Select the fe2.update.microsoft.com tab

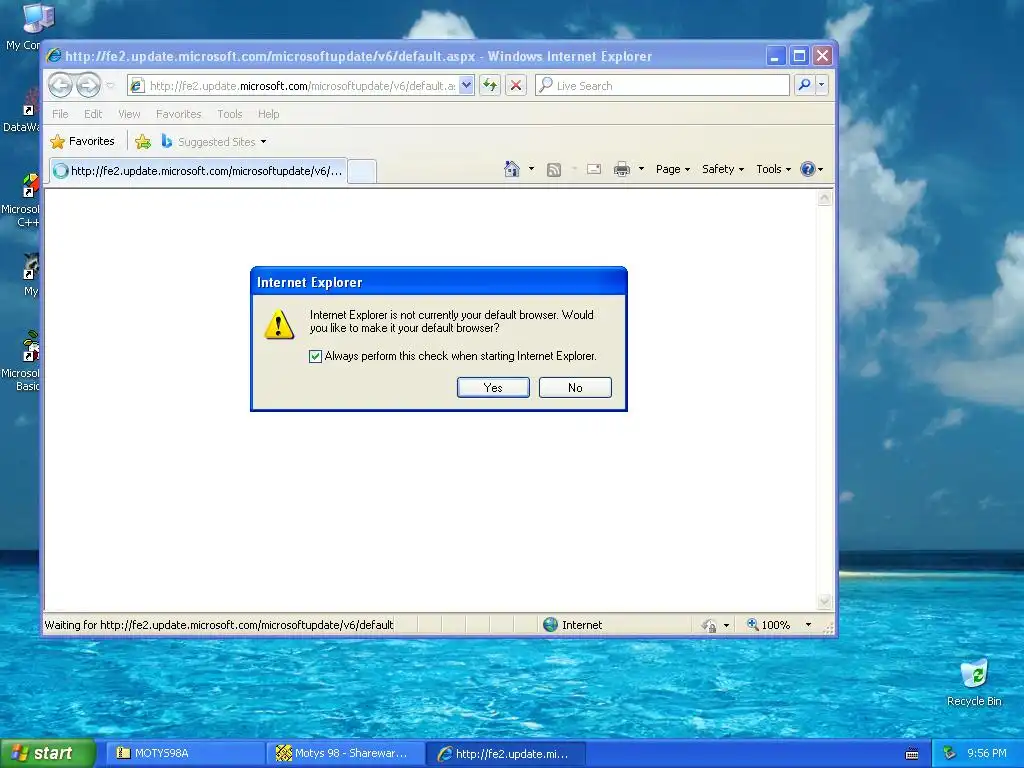(197, 171)
